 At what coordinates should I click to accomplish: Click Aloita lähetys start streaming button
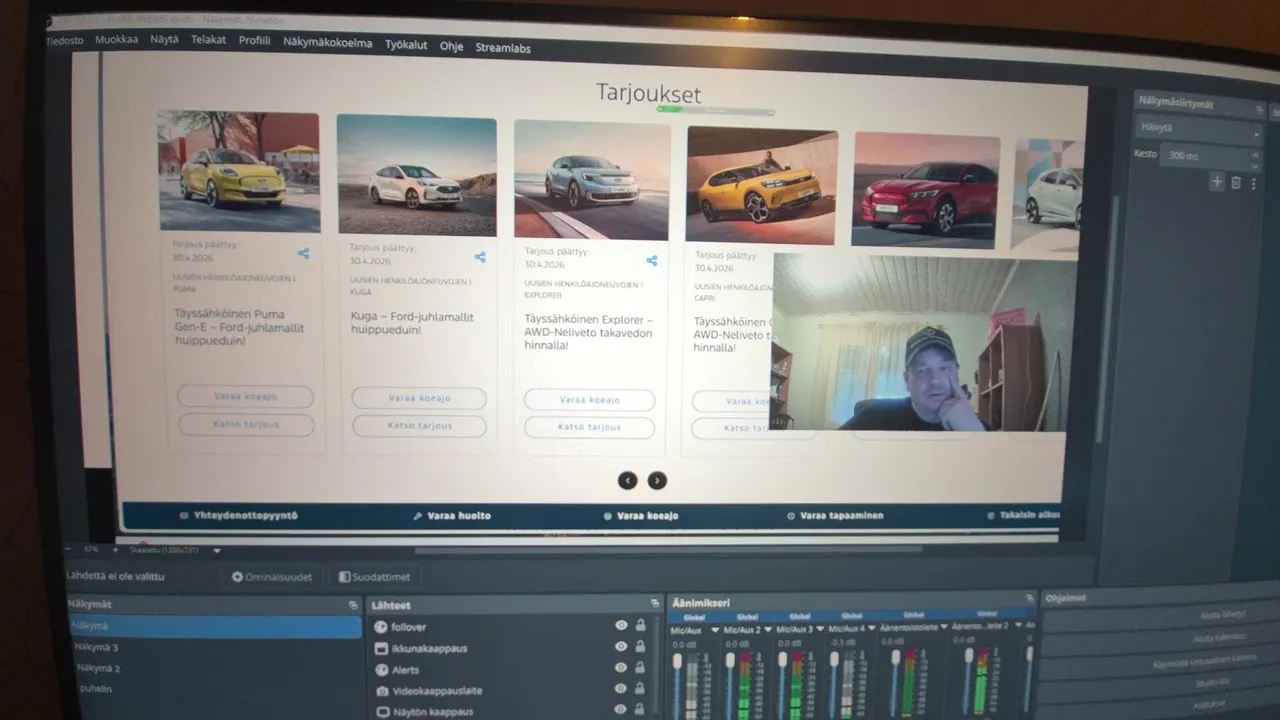[x=1160, y=615]
